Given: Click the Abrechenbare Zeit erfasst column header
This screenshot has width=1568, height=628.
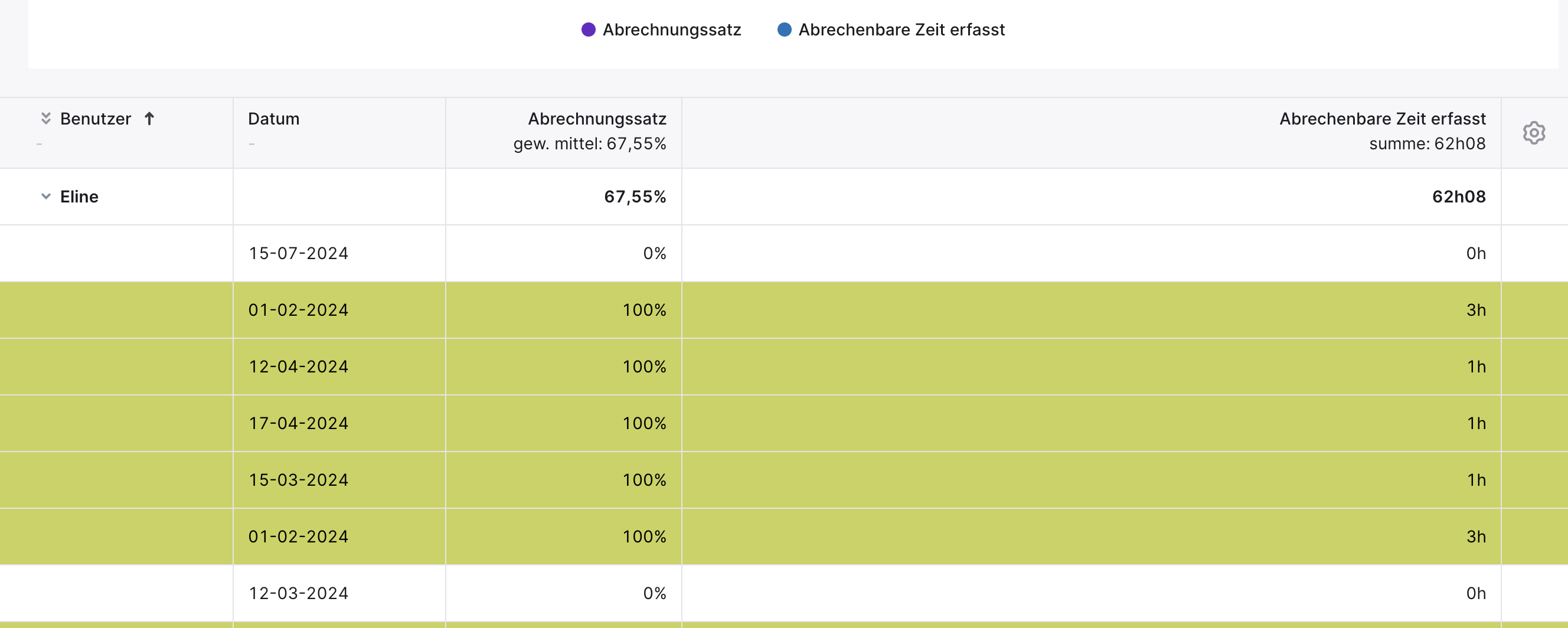Looking at the screenshot, I should [1383, 119].
